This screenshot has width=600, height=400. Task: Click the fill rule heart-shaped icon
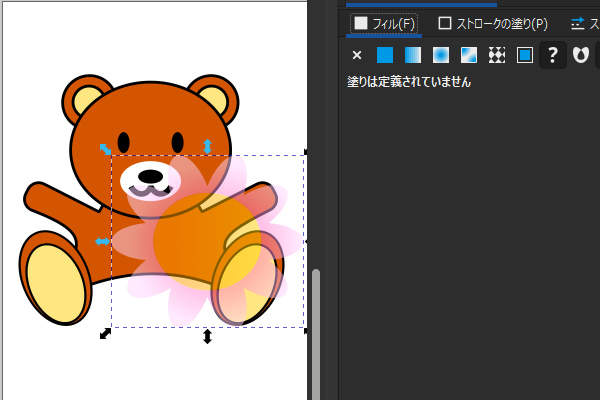(x=580, y=55)
